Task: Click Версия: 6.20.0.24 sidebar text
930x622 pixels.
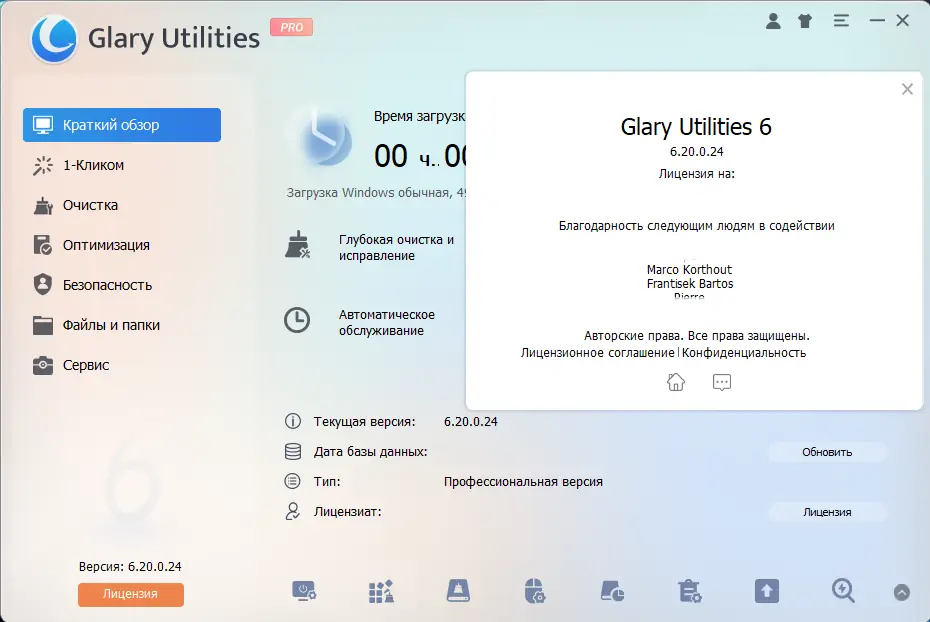Action: [x=130, y=566]
